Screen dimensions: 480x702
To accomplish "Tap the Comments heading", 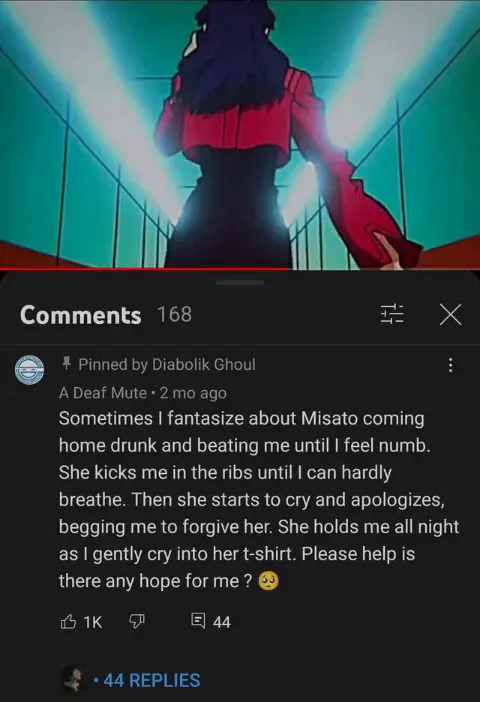I will (81, 315).
